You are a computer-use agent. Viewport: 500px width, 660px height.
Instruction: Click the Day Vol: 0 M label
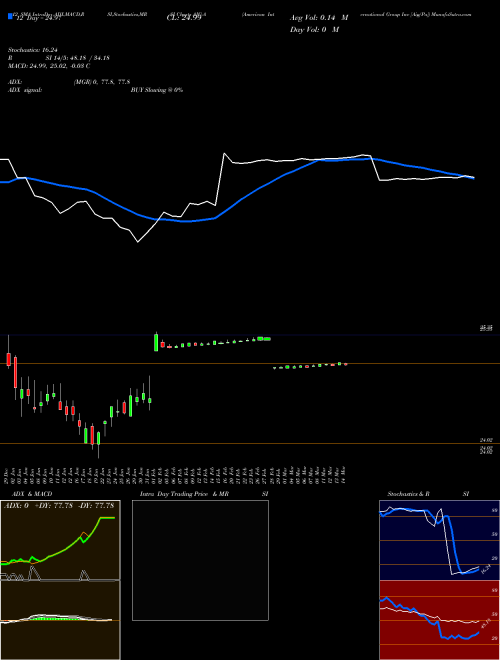tap(314, 29)
